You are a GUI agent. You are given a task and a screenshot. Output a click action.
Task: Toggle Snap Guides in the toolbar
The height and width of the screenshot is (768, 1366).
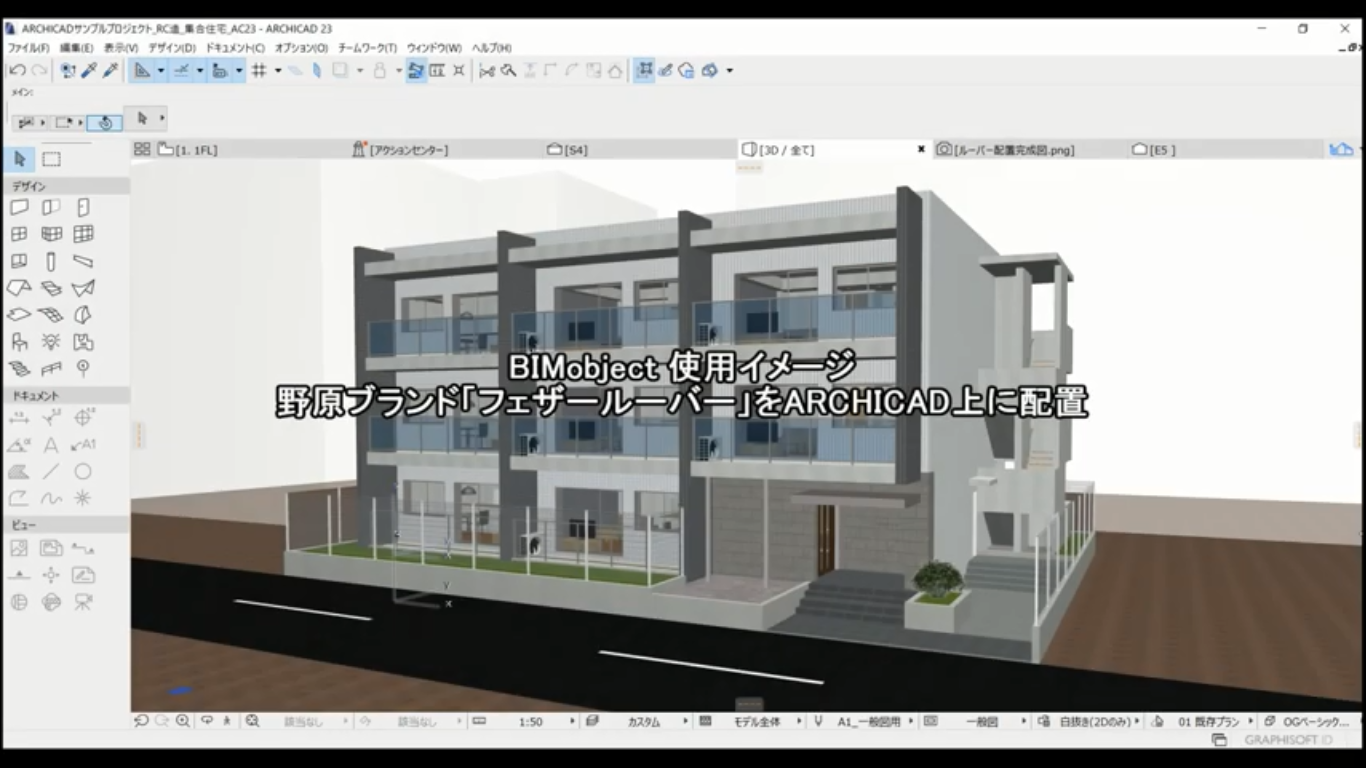[181, 70]
